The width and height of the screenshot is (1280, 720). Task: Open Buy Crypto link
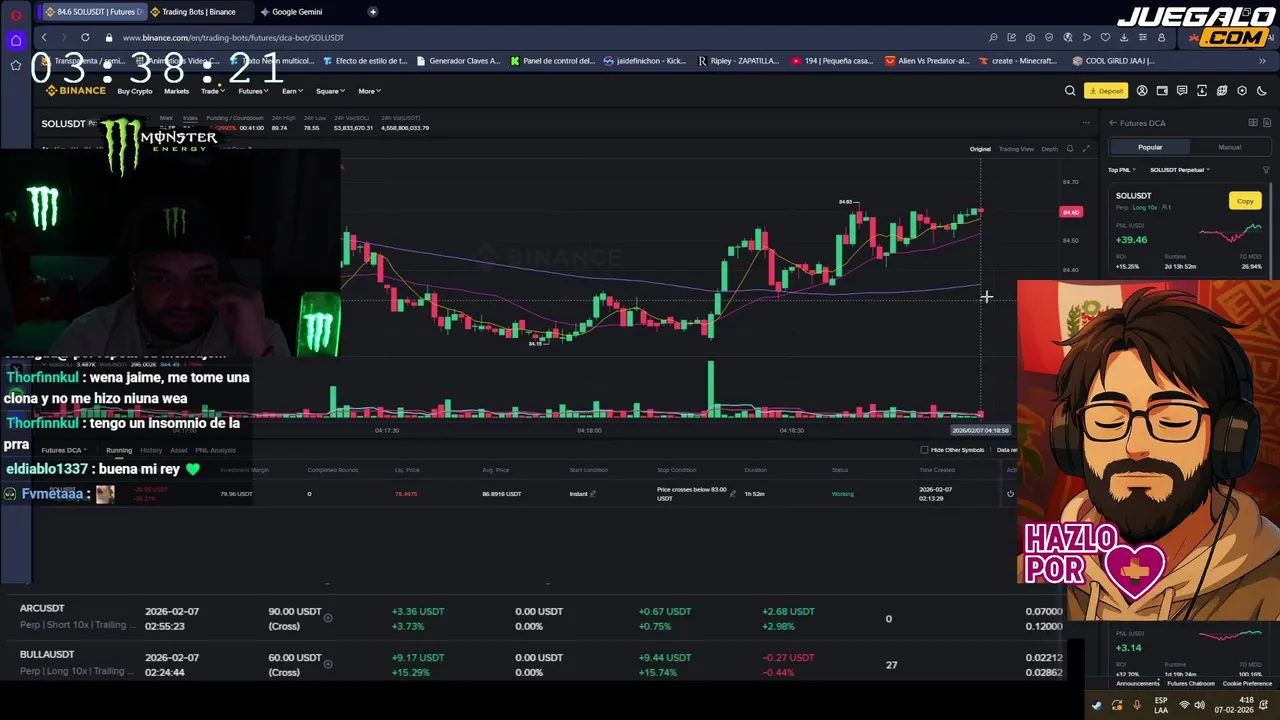(x=135, y=91)
